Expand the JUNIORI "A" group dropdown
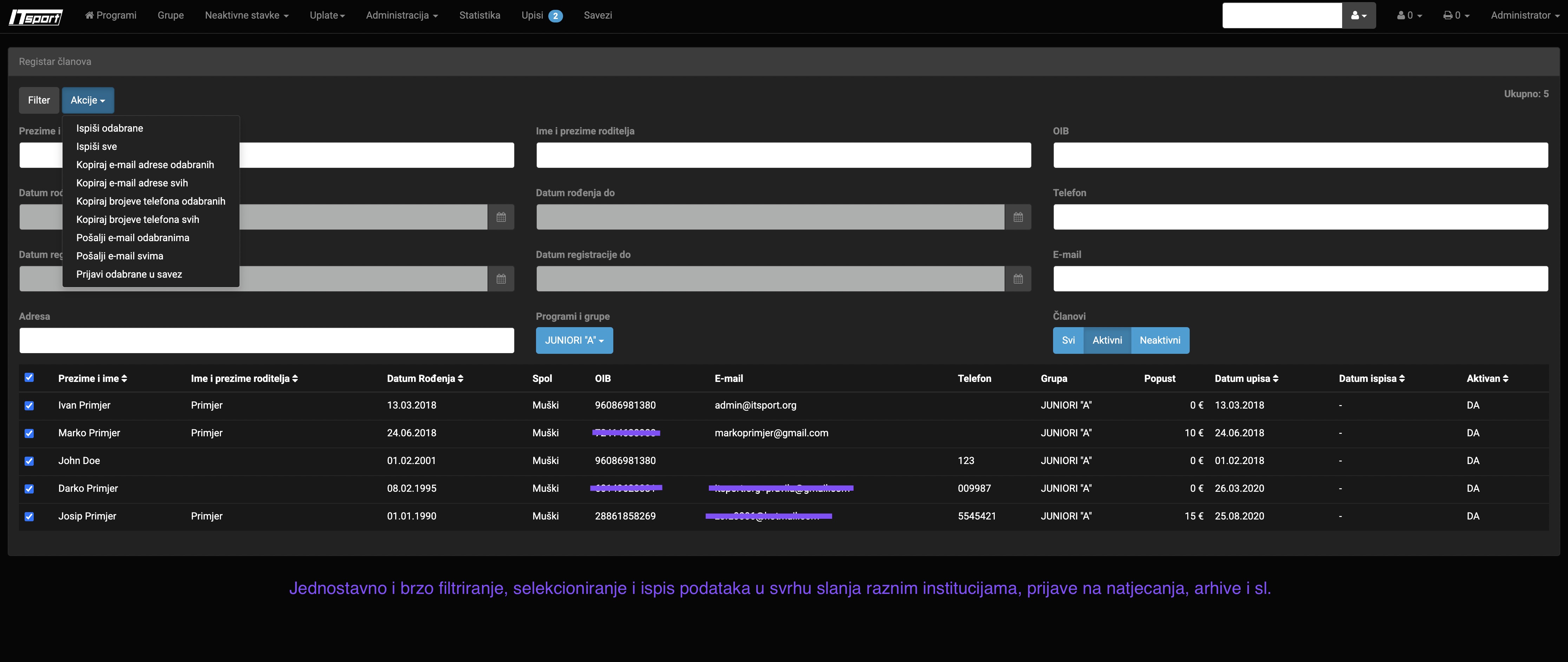 point(574,341)
